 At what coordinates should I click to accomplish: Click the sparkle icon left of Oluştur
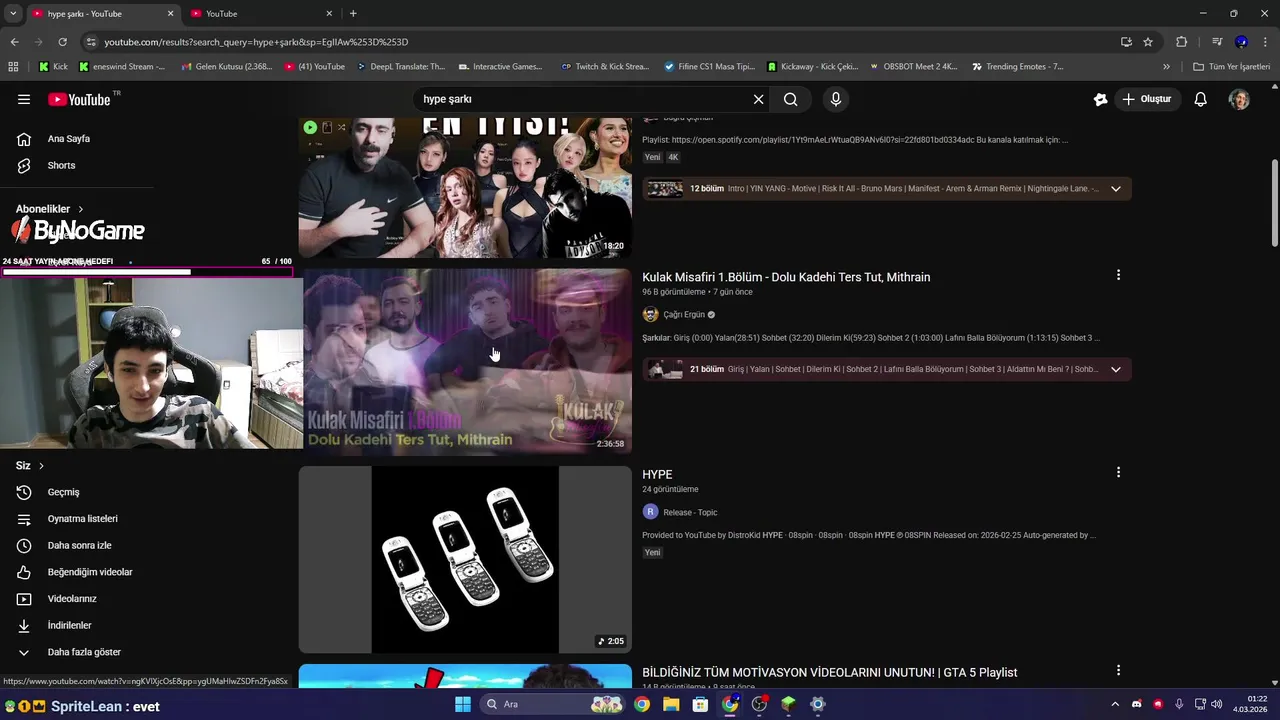[x=1100, y=99]
